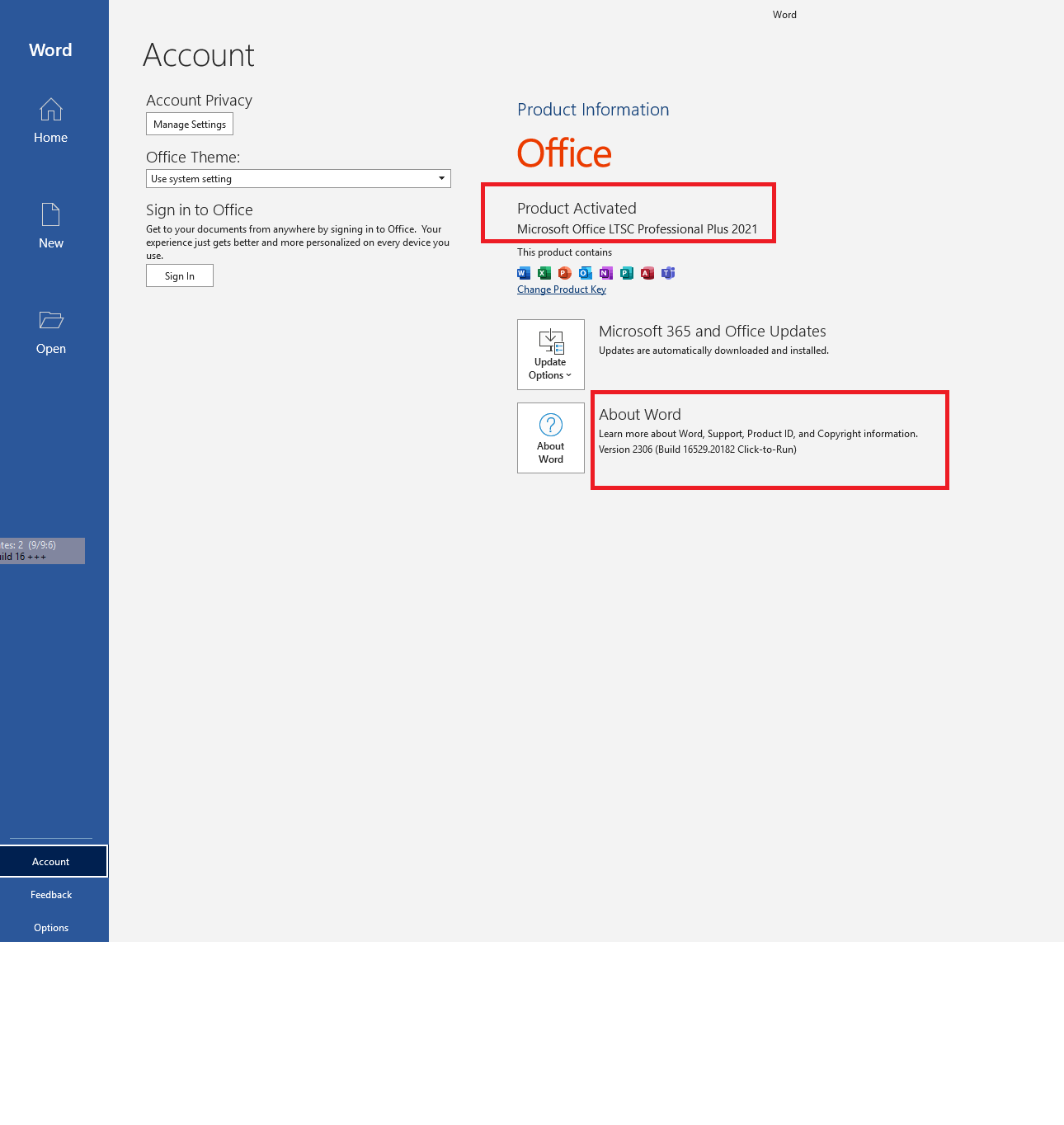This screenshot has width=1064, height=1125.
Task: Click the 'Product Information' heading
Action: tap(593, 110)
